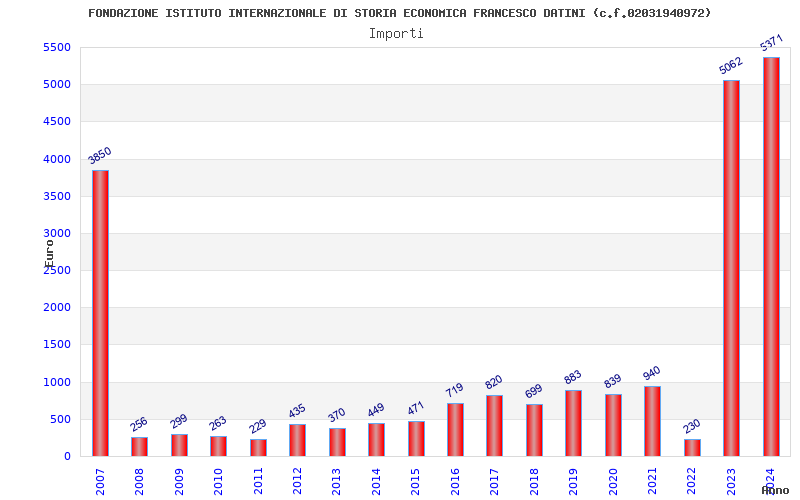Click the x-axis year label 2013
The width and height of the screenshot is (800, 500).
click(337, 482)
